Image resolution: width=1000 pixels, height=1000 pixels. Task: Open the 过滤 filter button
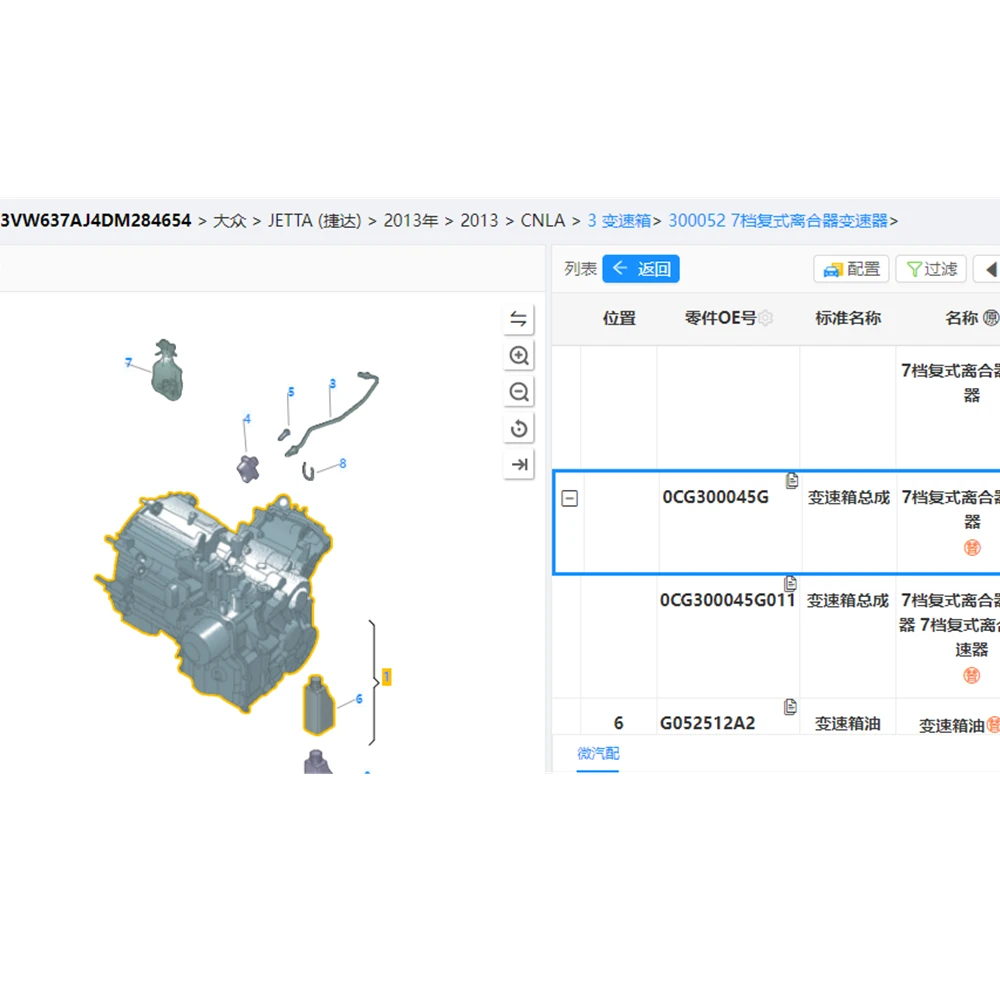point(931,269)
